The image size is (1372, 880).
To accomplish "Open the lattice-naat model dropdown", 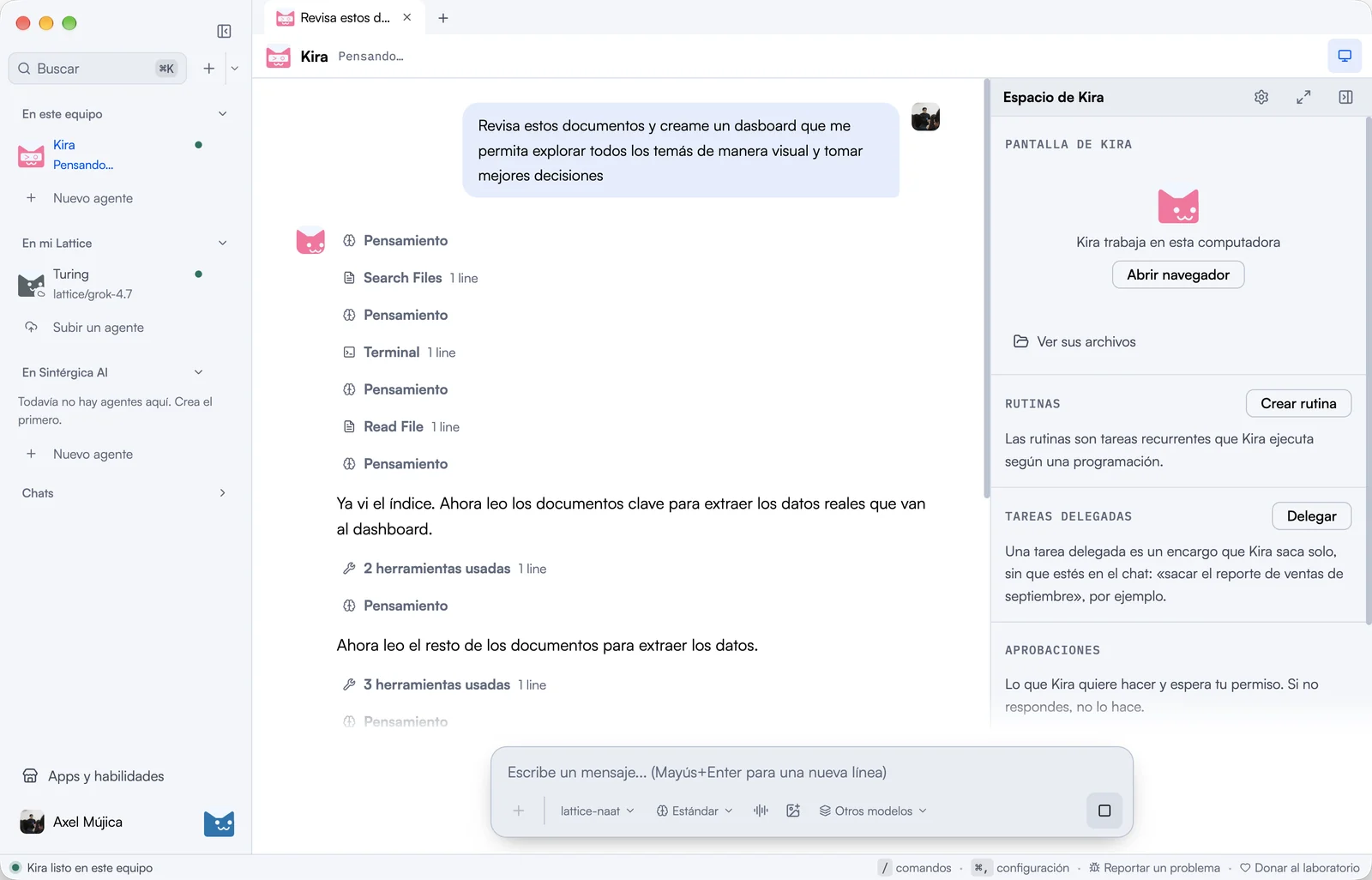I will tap(598, 811).
